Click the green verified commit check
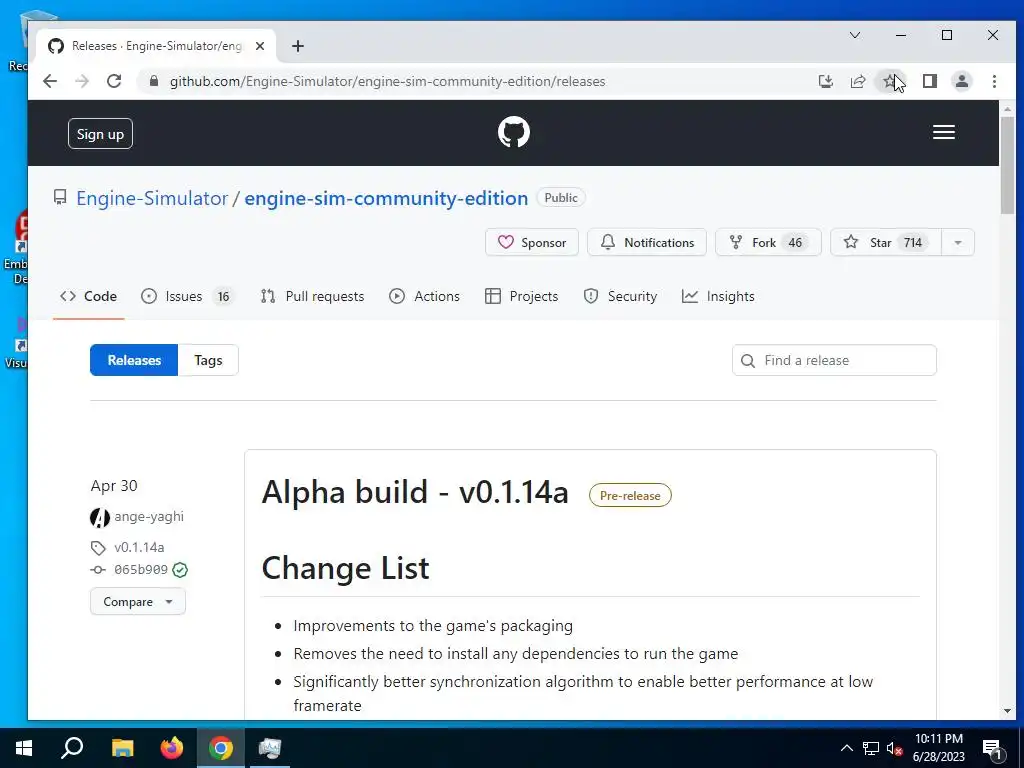This screenshot has width=1024, height=768. click(180, 570)
